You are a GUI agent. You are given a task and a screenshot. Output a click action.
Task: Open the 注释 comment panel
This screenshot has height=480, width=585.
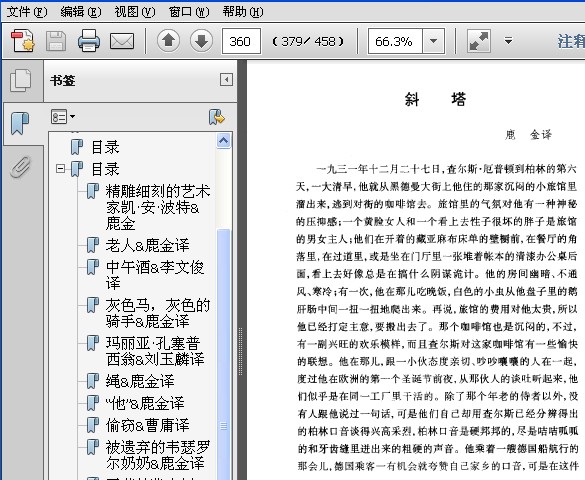point(571,41)
